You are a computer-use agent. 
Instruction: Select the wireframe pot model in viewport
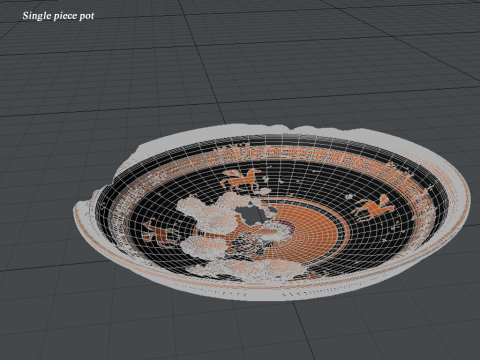(x=272, y=212)
